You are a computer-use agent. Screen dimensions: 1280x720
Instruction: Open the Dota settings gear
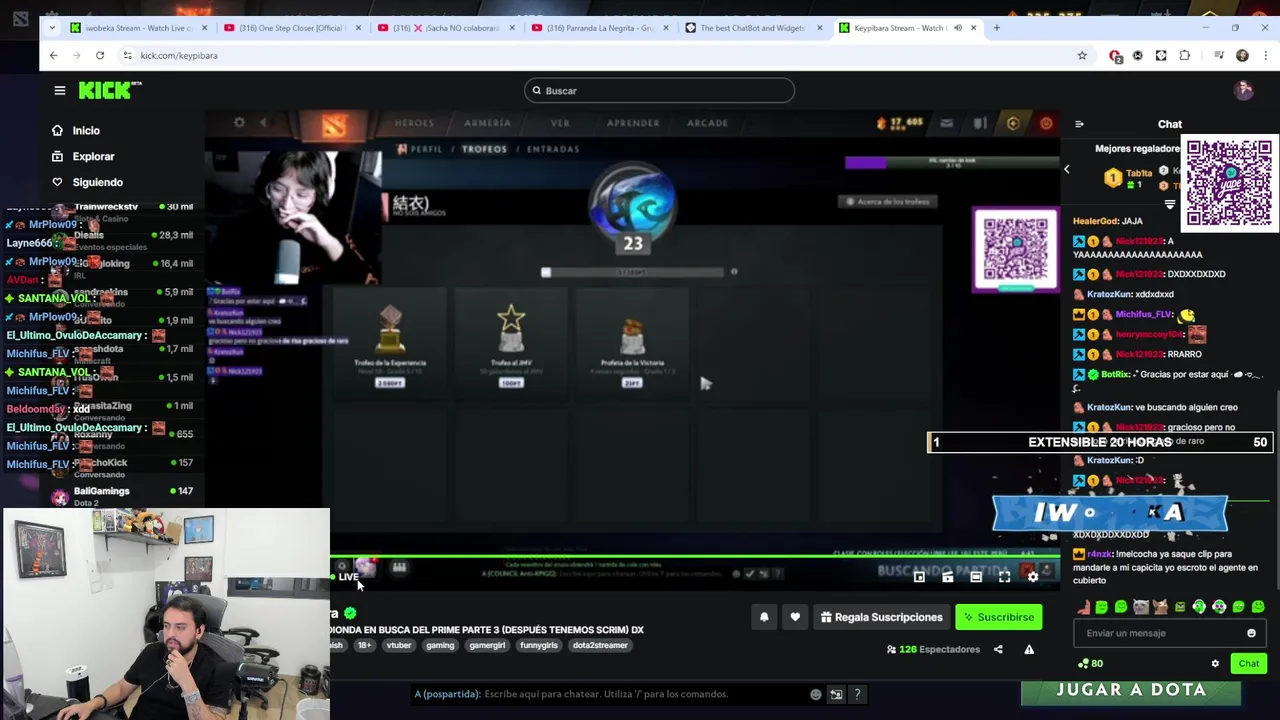(x=239, y=123)
